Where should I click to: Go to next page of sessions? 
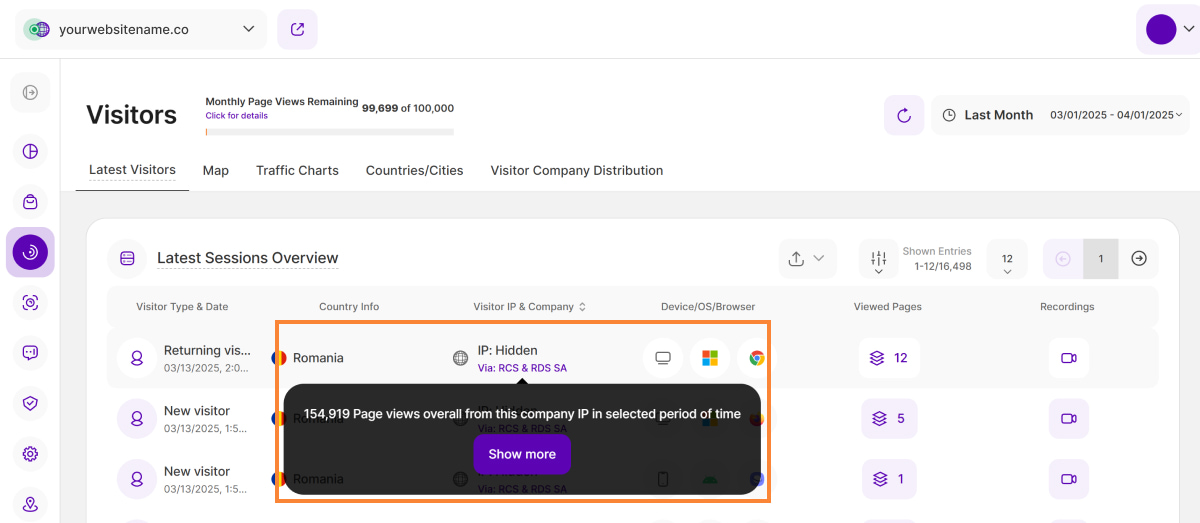coord(1138,259)
